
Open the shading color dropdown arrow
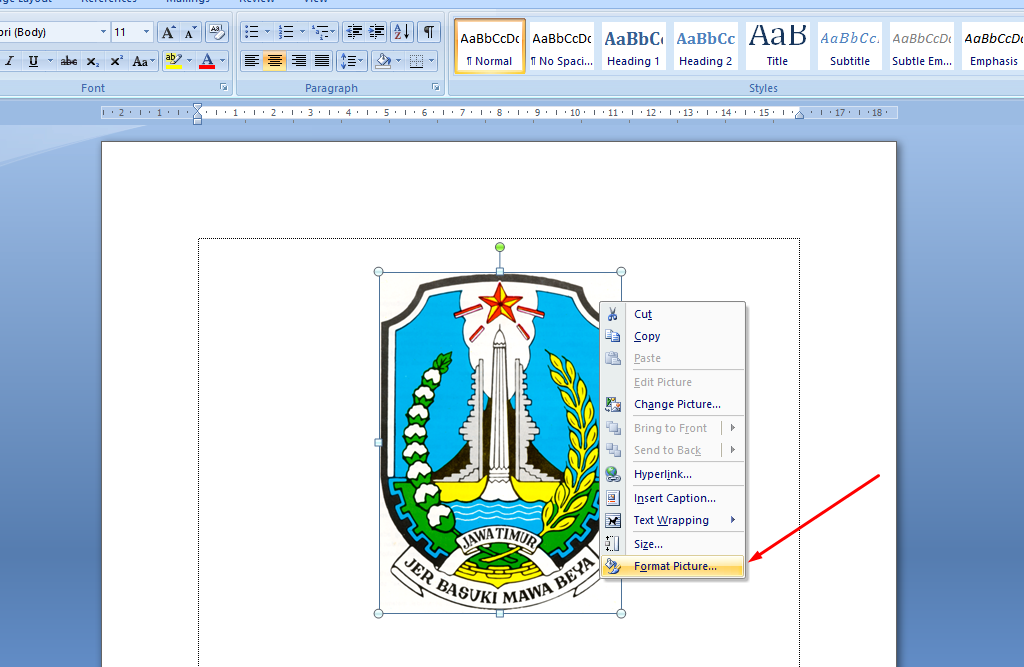[398, 61]
